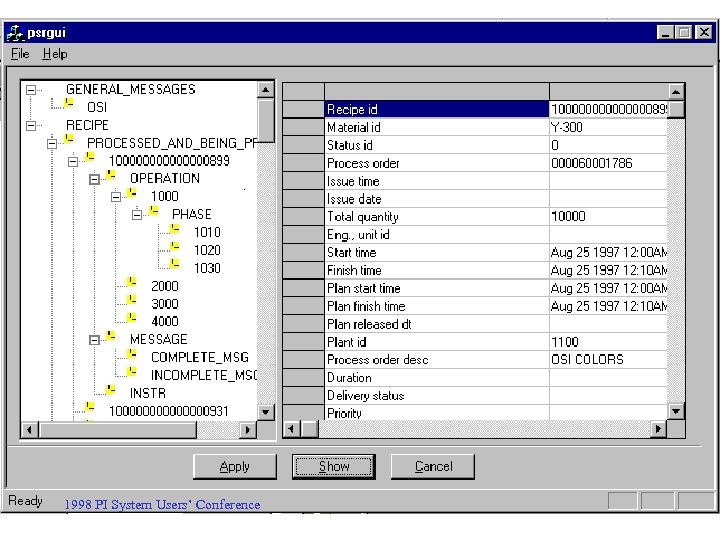720x540 pixels.
Task: Click the flag icon beside COMPLETE_MSG
Action: pyautogui.click(x=132, y=353)
